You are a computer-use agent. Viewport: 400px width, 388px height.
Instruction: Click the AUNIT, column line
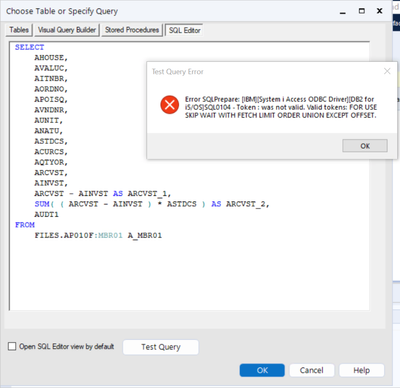click(49, 120)
